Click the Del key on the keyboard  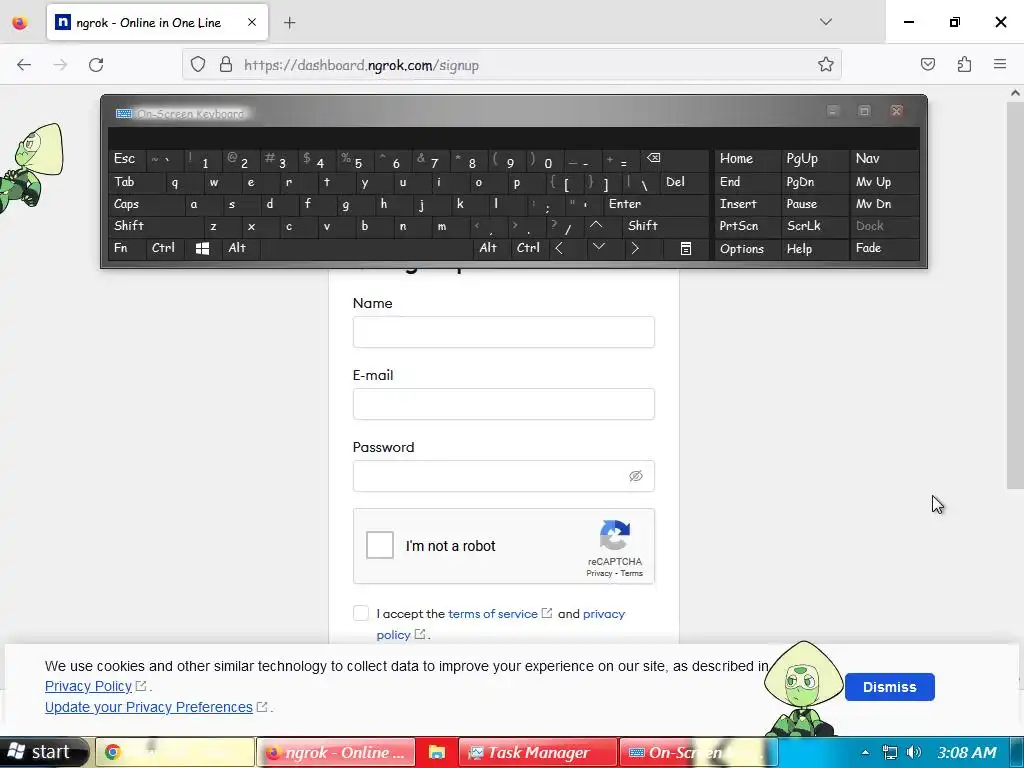click(685, 182)
